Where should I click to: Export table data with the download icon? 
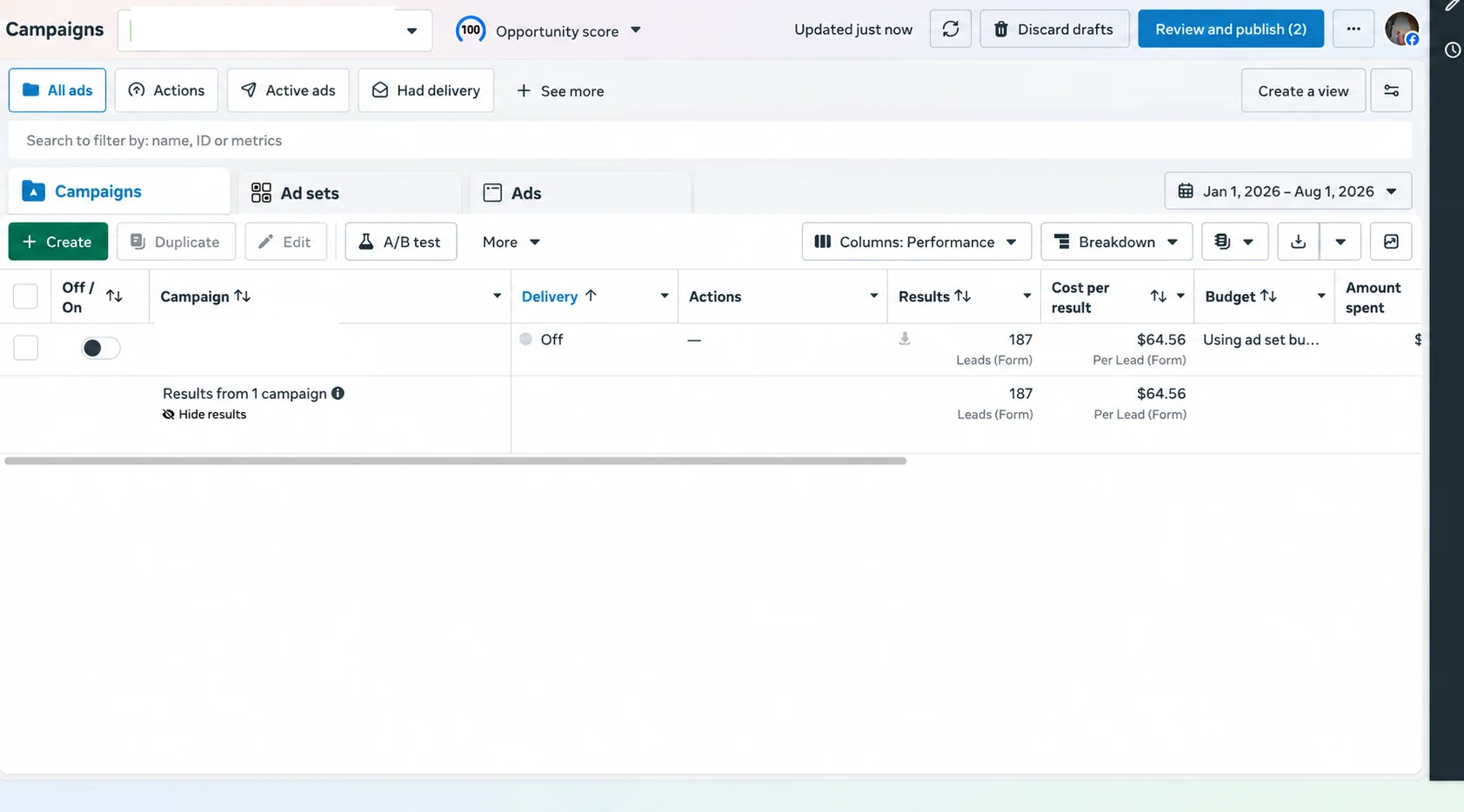(x=1298, y=242)
